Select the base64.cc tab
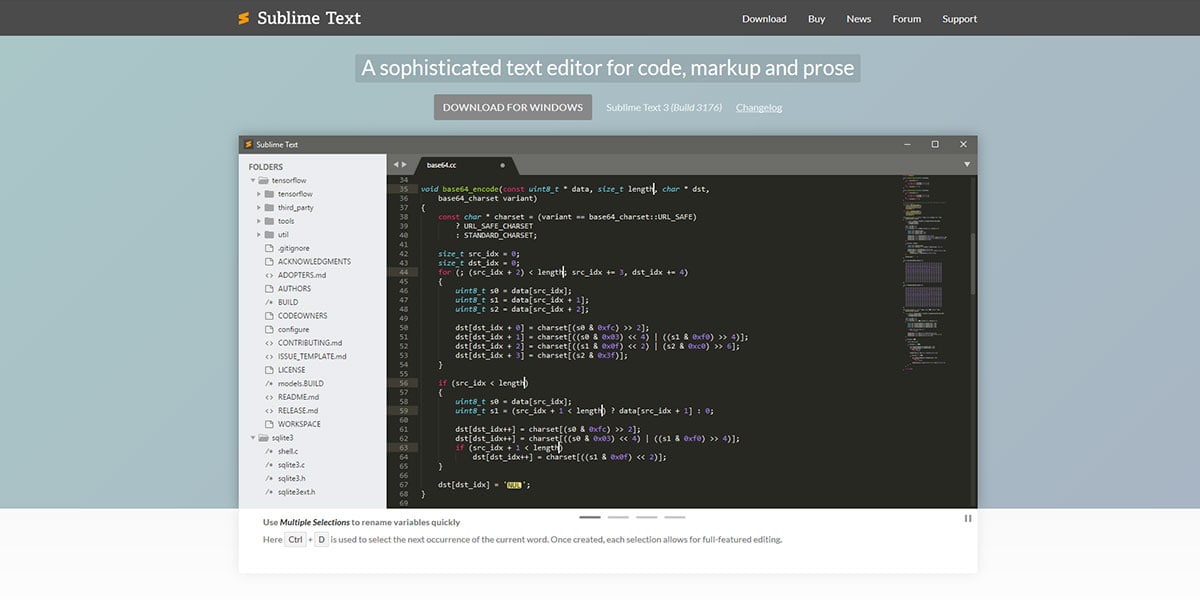Image resolution: width=1200 pixels, height=600 pixels. (442, 164)
